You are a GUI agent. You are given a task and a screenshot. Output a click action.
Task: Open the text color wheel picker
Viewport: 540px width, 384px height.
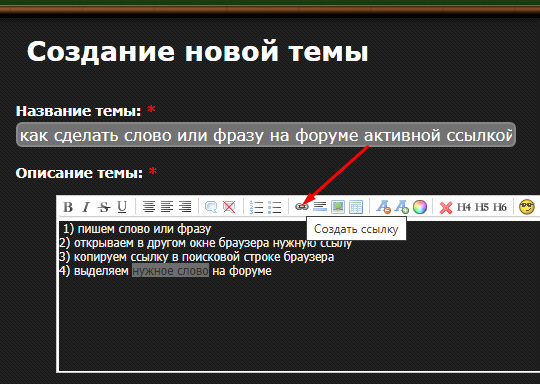[x=420, y=207]
